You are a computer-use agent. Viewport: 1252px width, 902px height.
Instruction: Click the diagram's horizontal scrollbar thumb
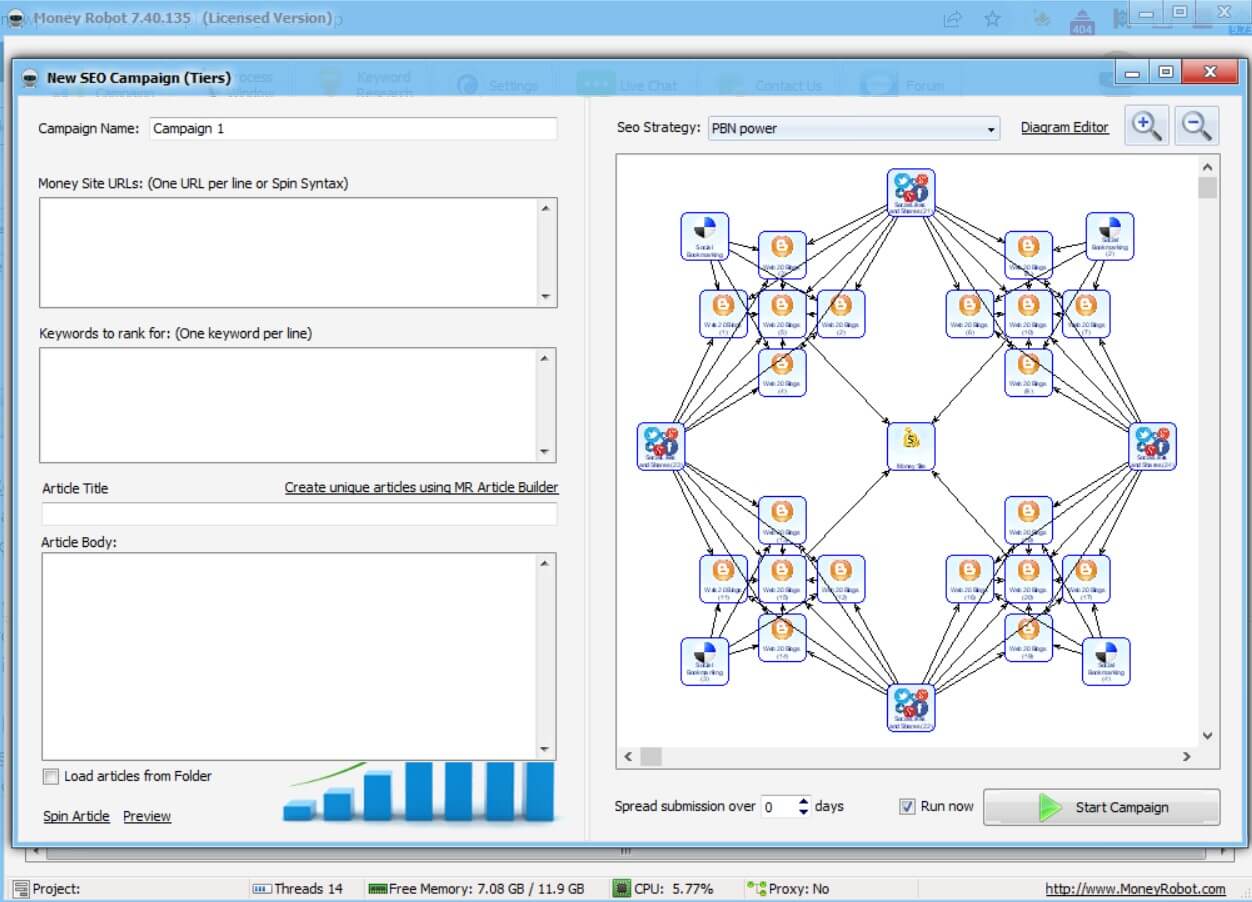[651, 757]
